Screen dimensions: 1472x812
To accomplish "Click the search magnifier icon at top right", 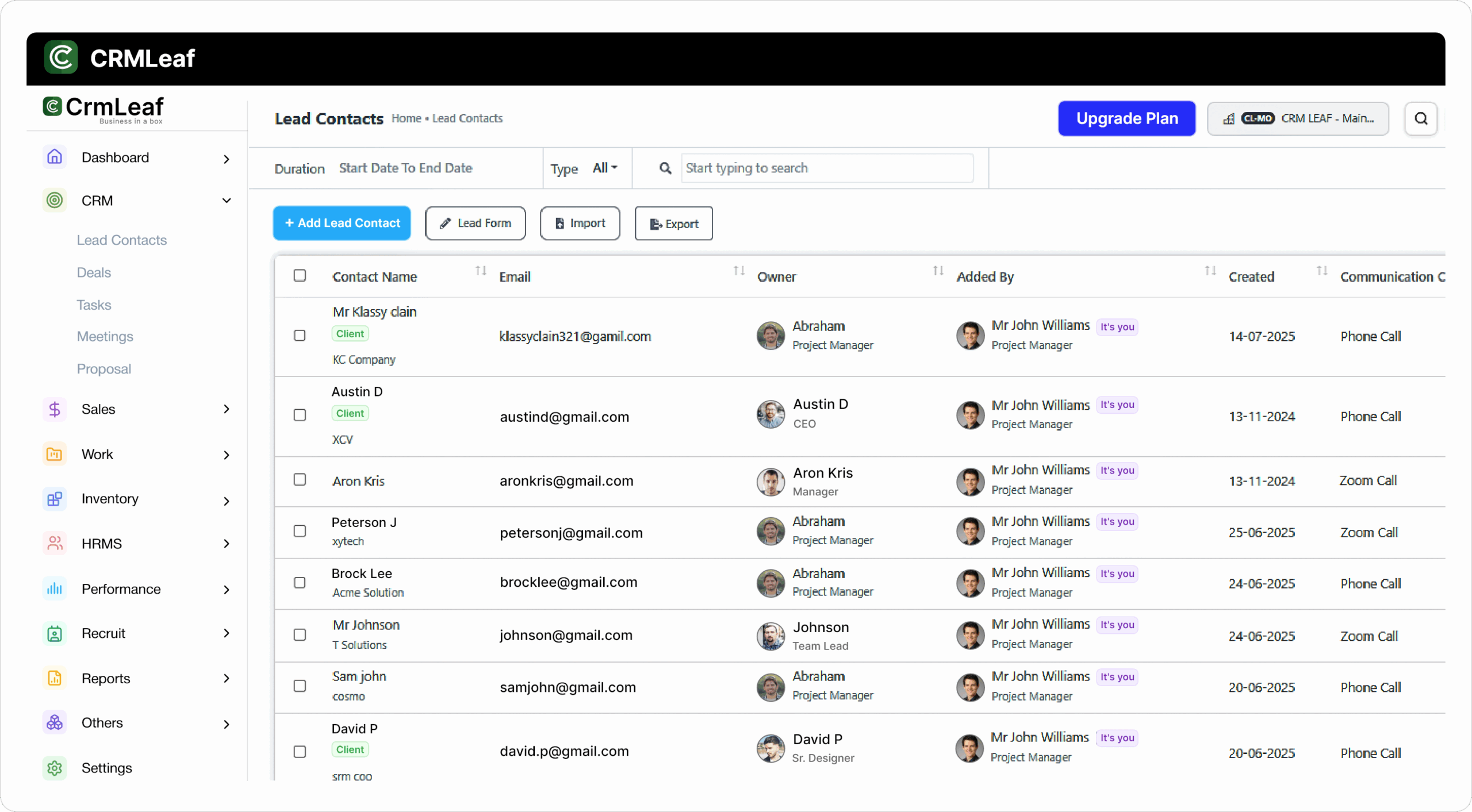I will 1421,119.
